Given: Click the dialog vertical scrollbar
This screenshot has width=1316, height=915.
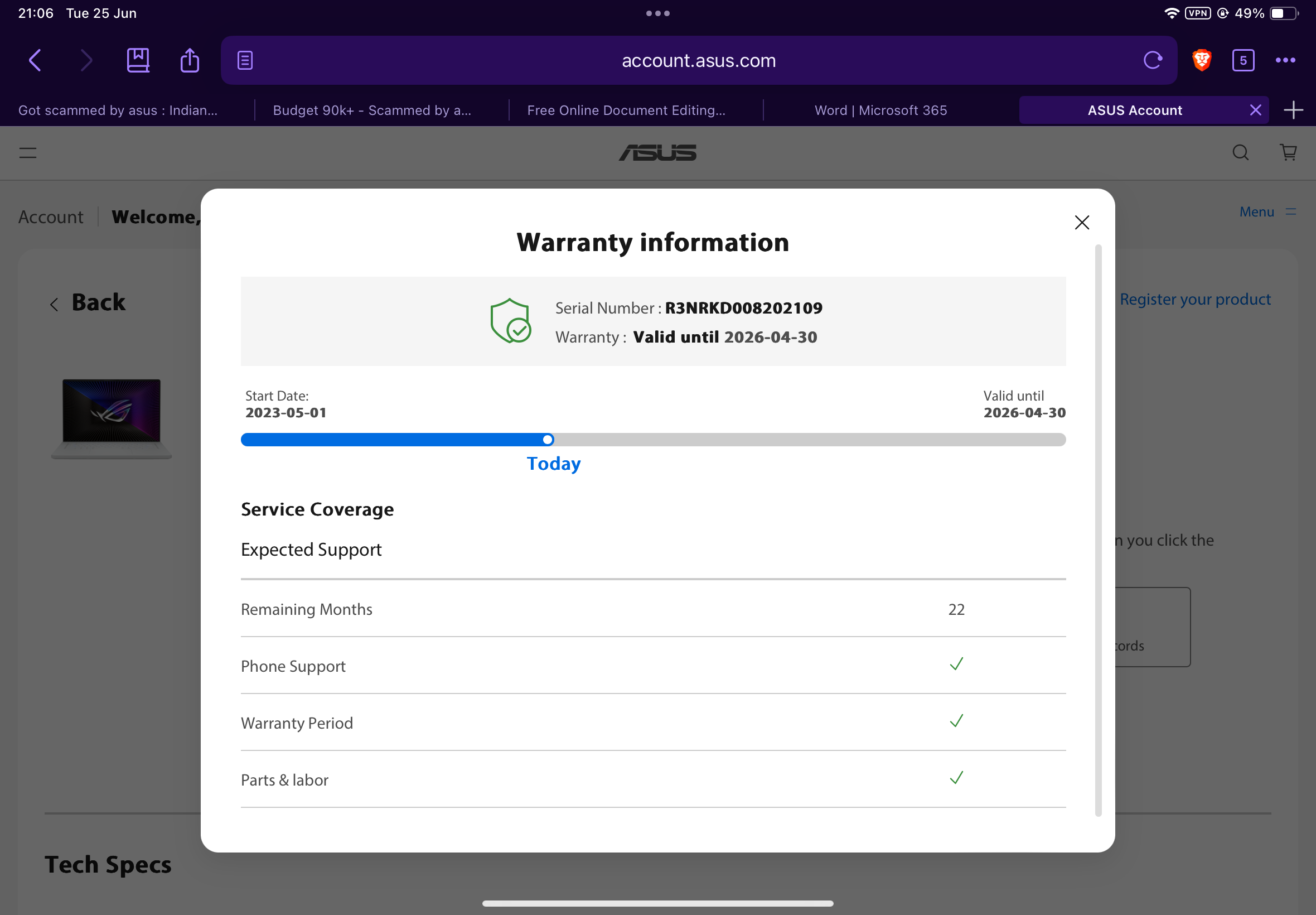Looking at the screenshot, I should 1098,531.
